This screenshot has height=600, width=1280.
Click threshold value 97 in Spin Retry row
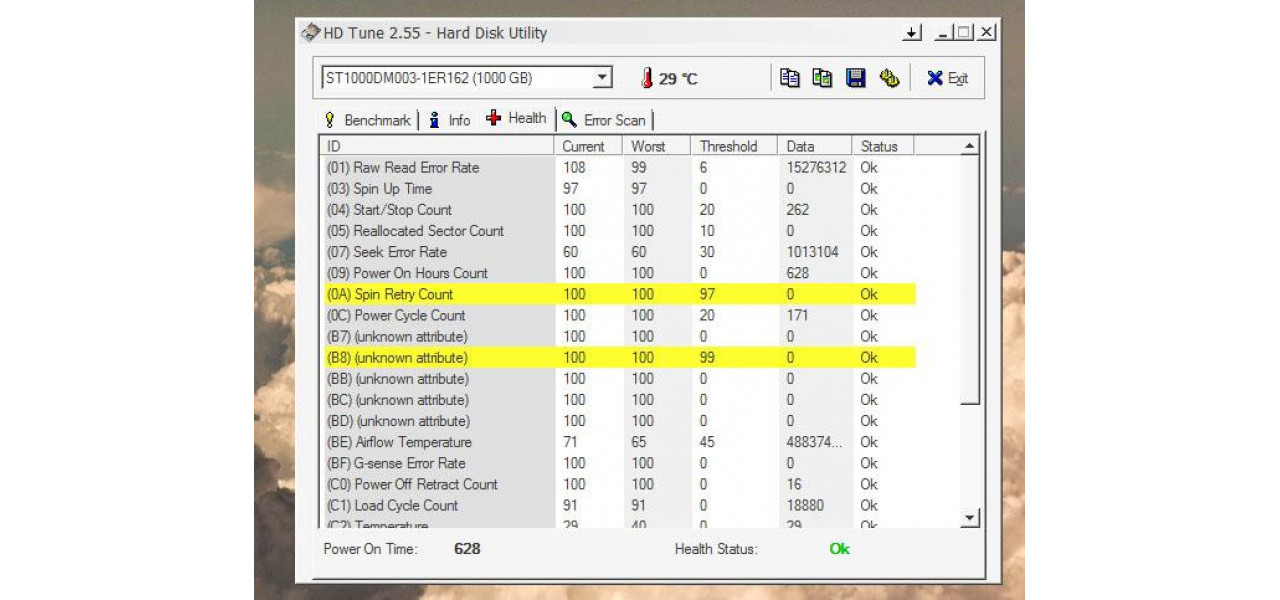pyautogui.click(x=708, y=294)
